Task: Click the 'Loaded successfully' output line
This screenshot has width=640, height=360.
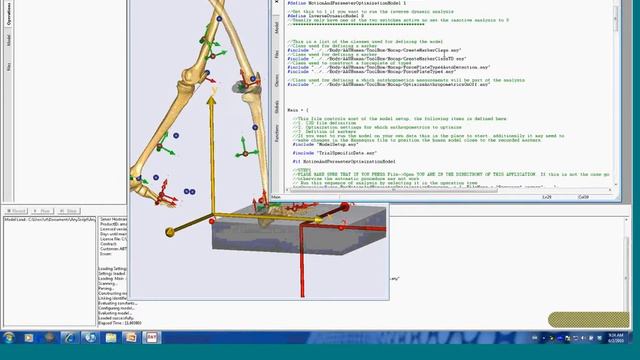Action: 116,318
